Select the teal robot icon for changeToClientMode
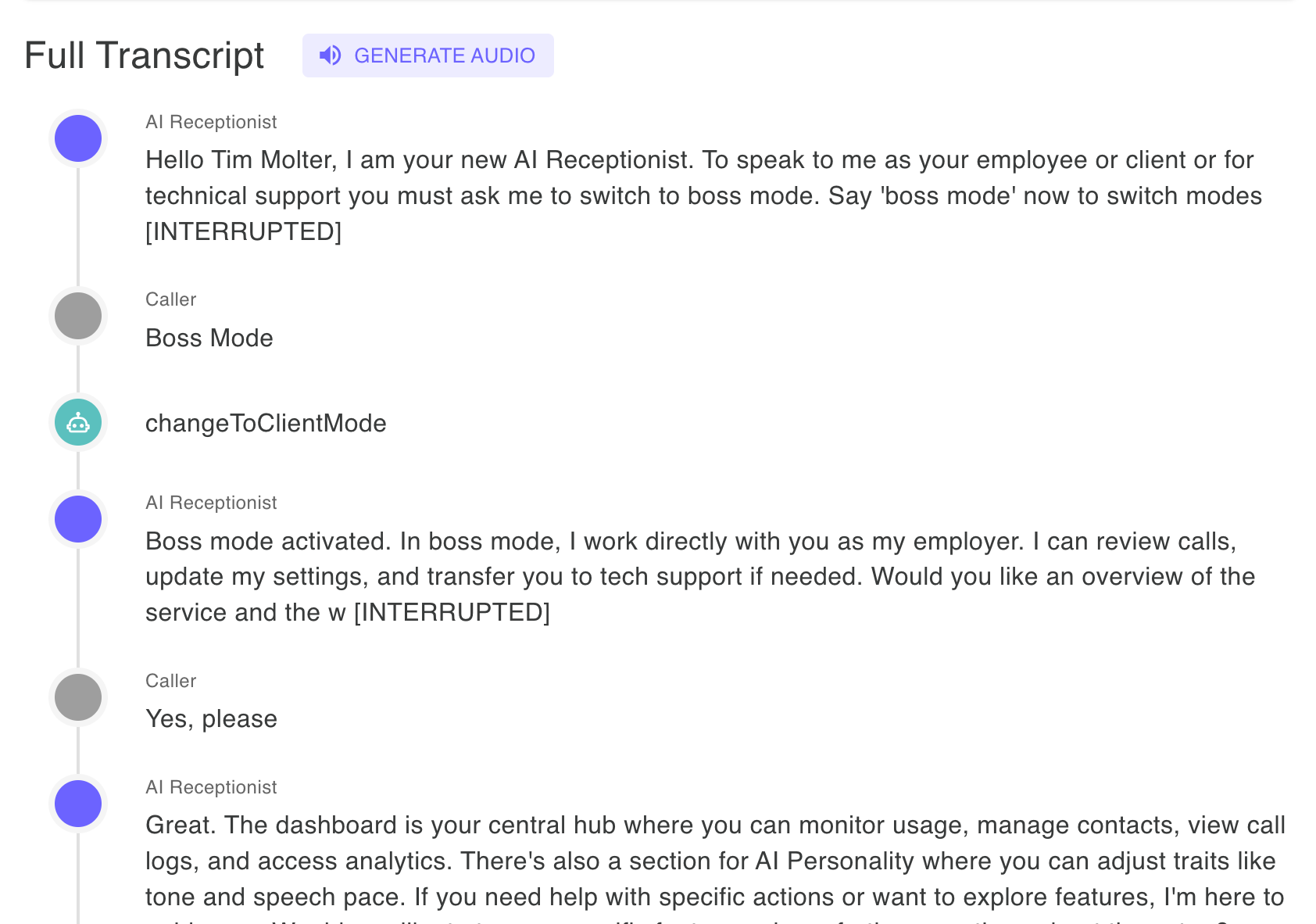 pos(77,423)
